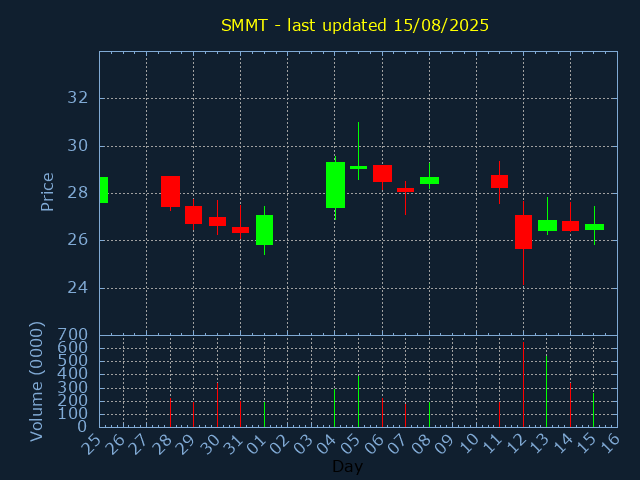This screenshot has height=480, width=640.
Task: Select the 26 price axis label
Action: (x=78, y=240)
